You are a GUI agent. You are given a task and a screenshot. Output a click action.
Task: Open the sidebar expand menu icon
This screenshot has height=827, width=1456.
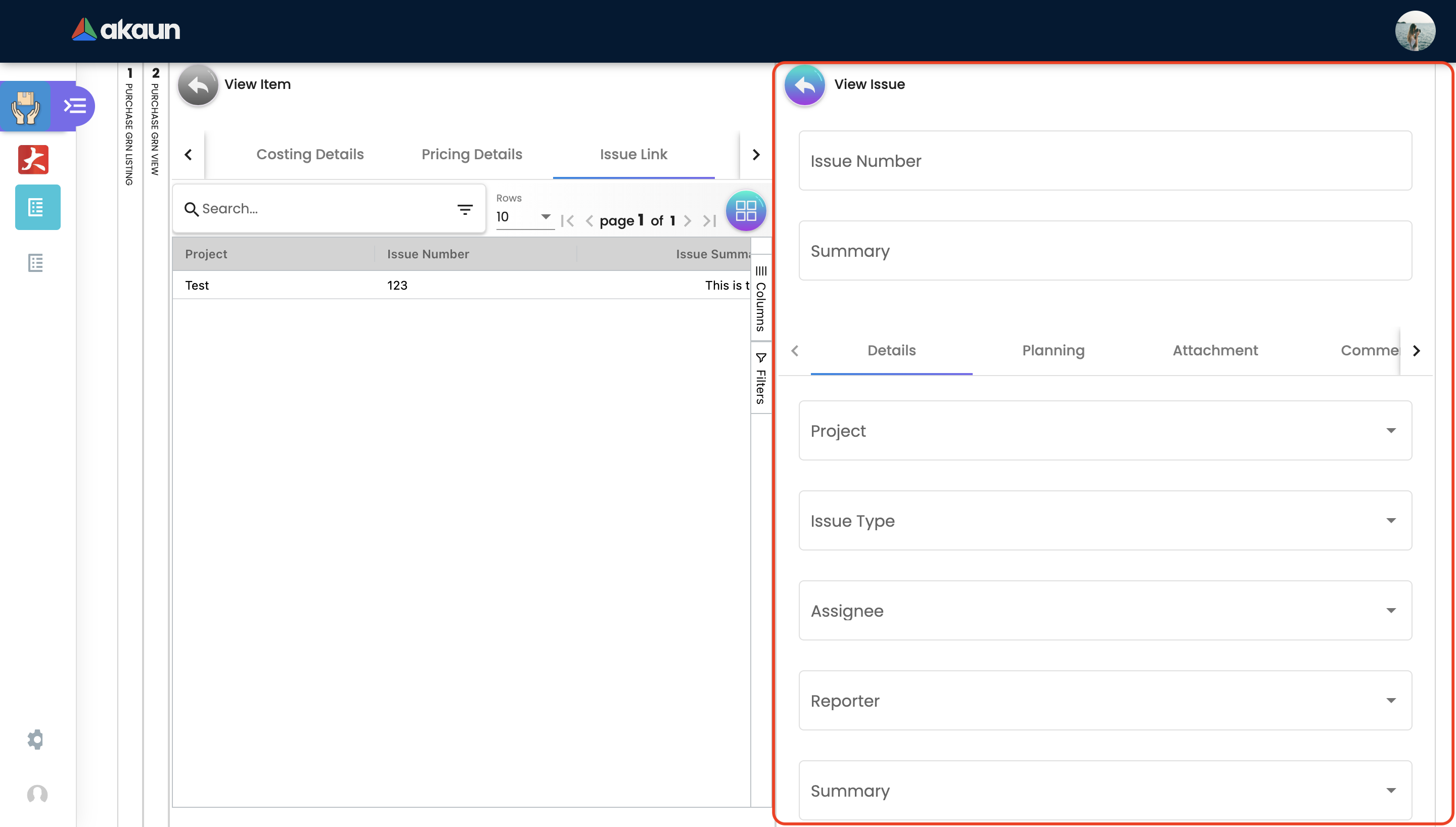tap(74, 106)
